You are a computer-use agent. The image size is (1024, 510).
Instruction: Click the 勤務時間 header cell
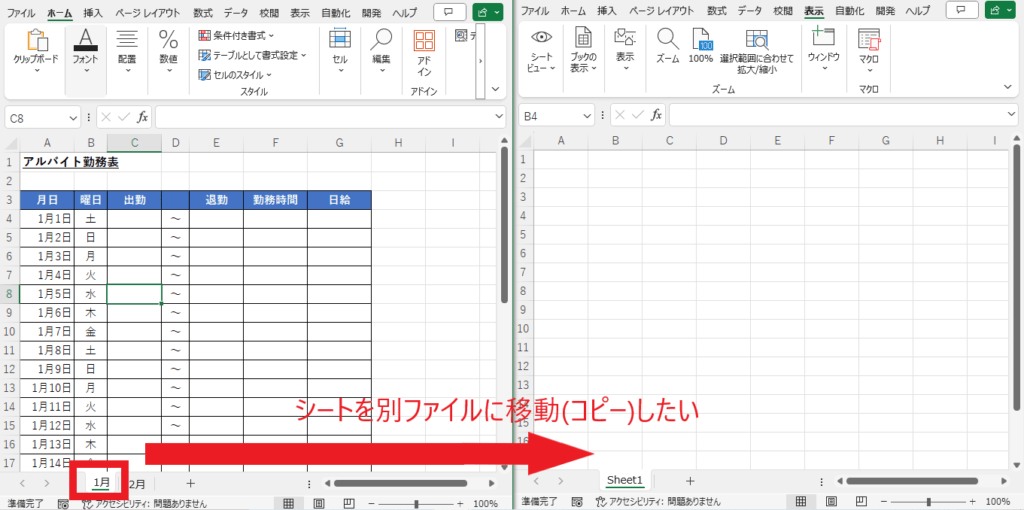(x=275, y=200)
